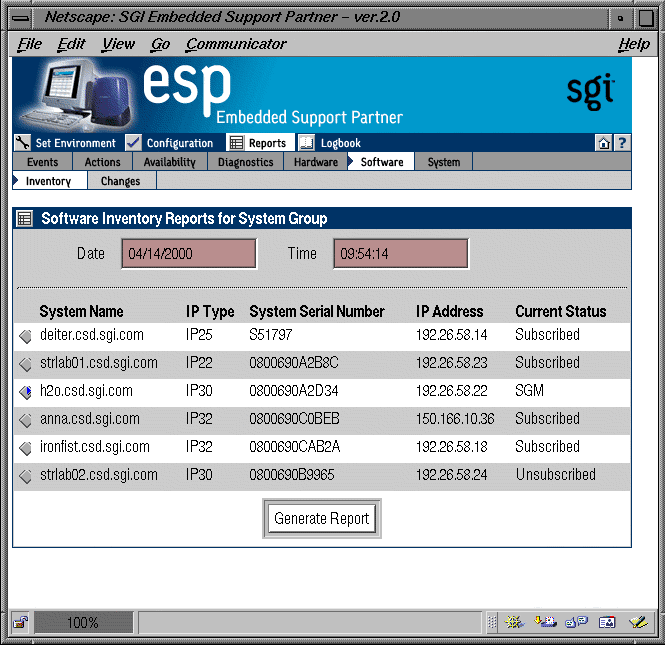The width and height of the screenshot is (665, 645).
Task: Select the Software tab
Action: pyautogui.click(x=381, y=162)
